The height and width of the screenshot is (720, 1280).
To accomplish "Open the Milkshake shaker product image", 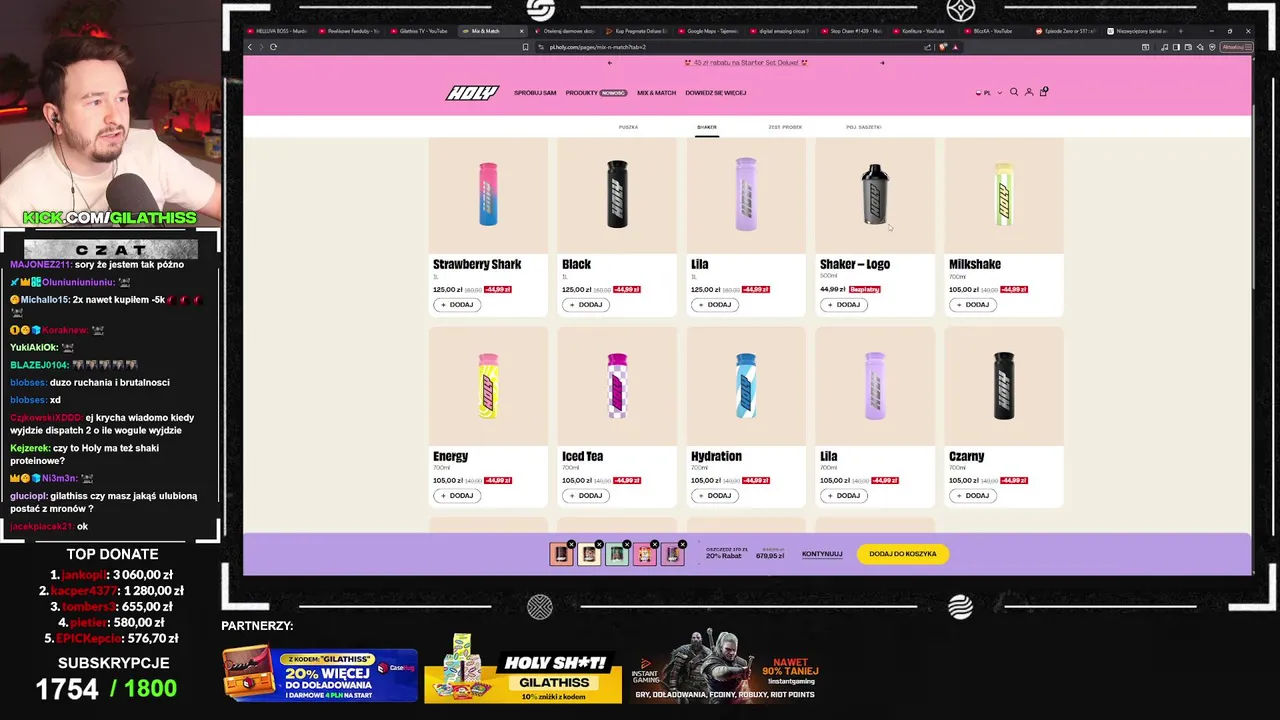I will (x=1004, y=195).
